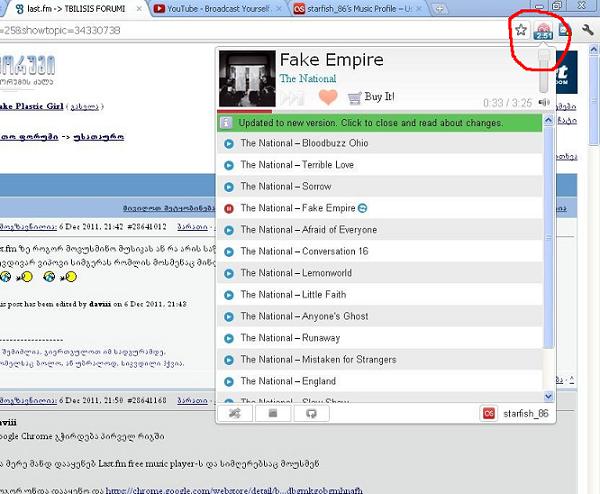Select The National – England row
This screenshot has height=494, width=600.
click(x=380, y=381)
